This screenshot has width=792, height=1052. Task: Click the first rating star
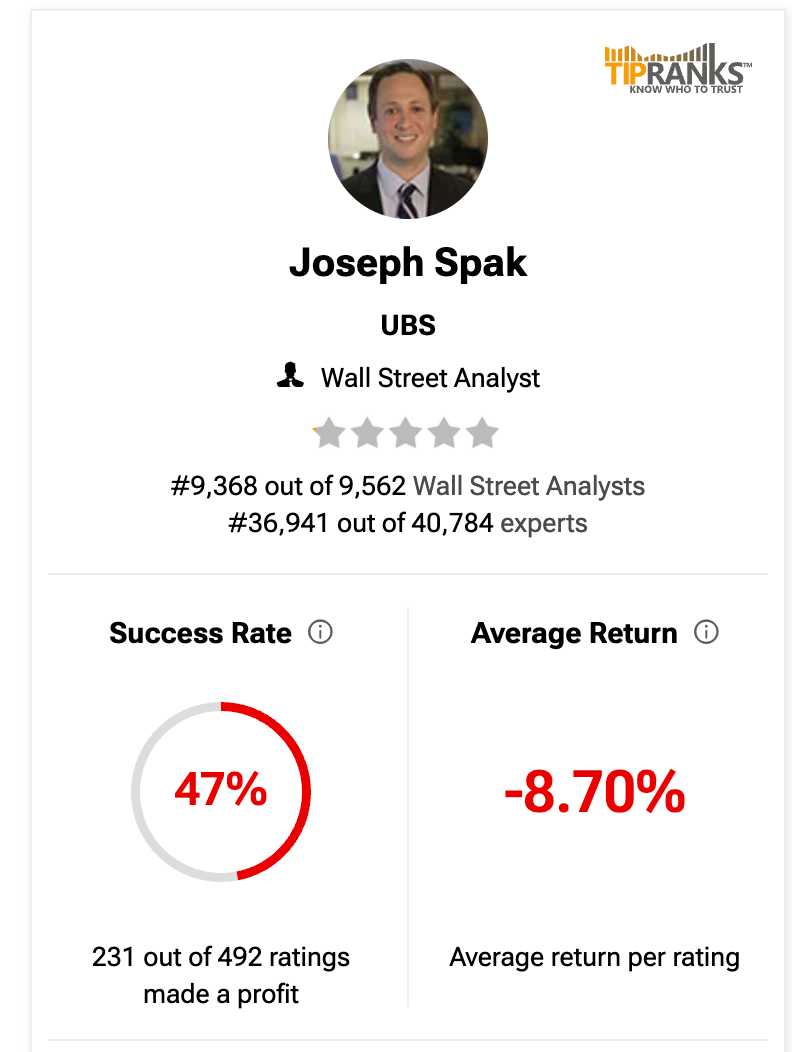pos(329,433)
